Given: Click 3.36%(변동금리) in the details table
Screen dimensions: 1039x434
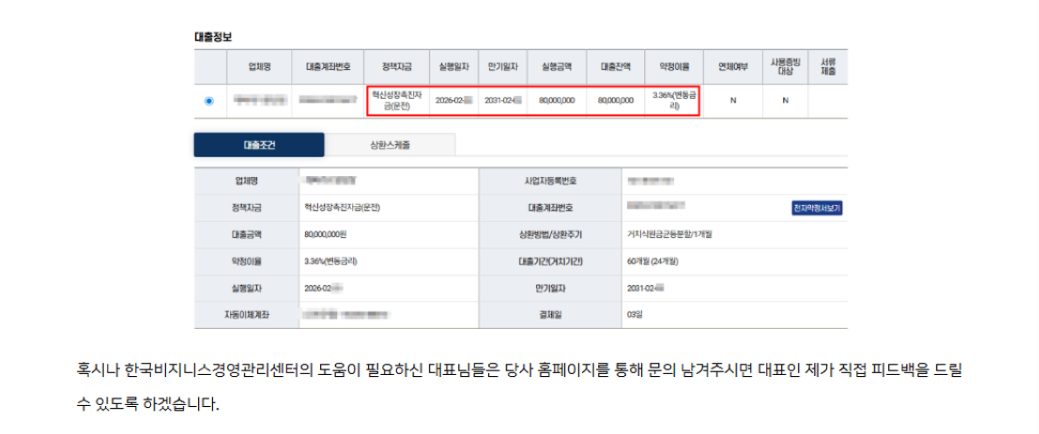Looking at the screenshot, I should 331,261.
